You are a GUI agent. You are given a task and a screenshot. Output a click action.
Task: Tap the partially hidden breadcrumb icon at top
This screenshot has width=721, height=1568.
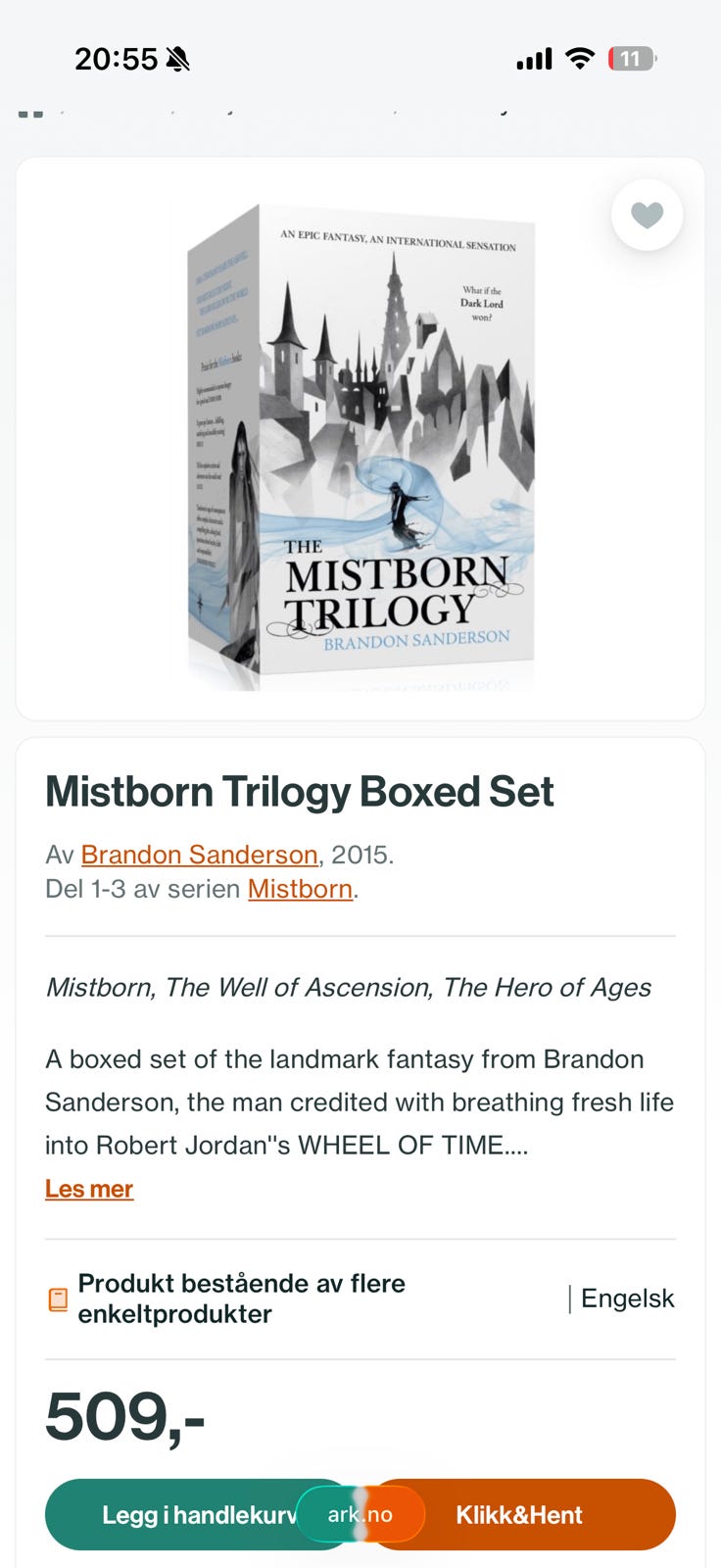click(31, 113)
